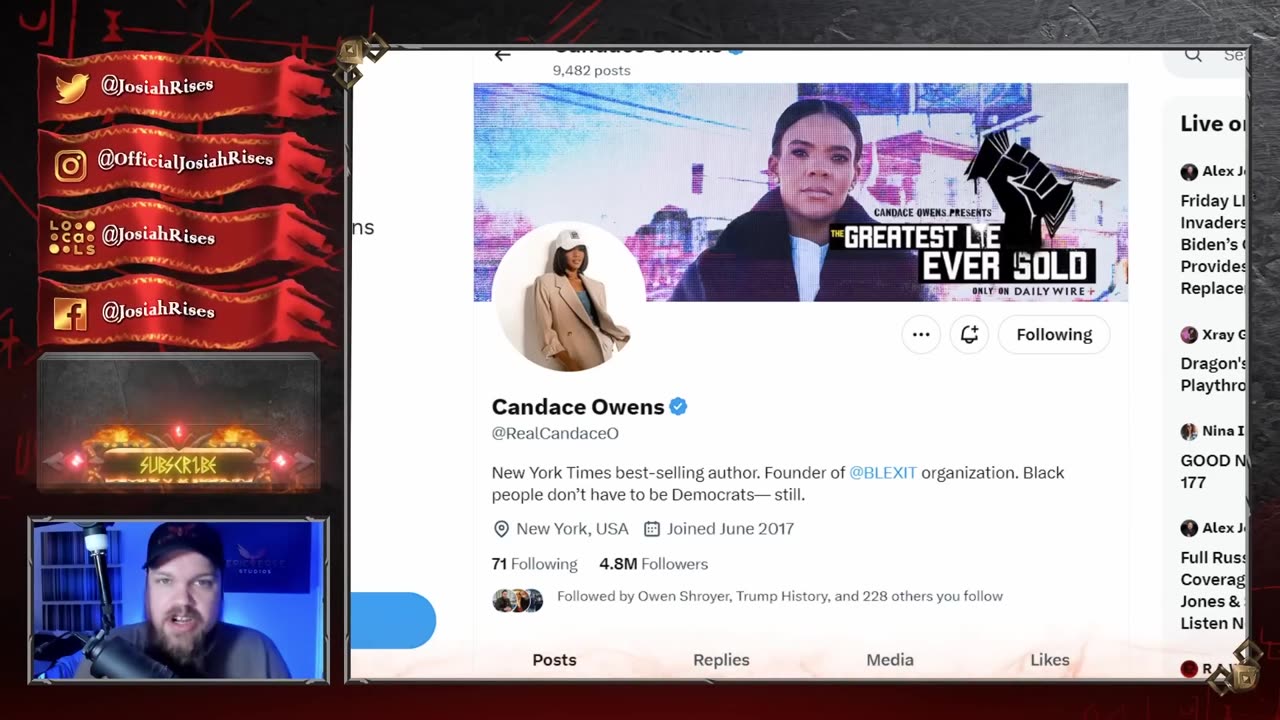This screenshot has height=720, width=1280.
Task: Open the Friday live listing in the sidebar
Action: [1213, 244]
